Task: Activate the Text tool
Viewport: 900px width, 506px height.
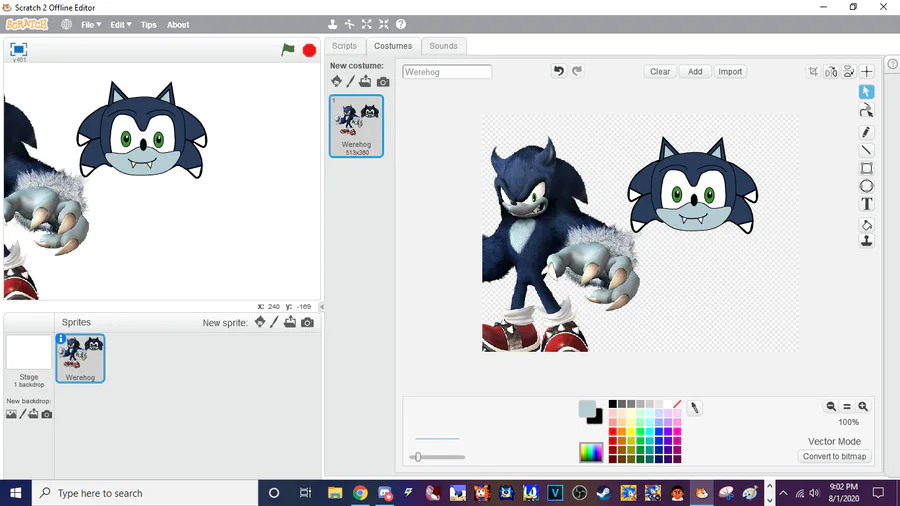Action: coord(866,204)
